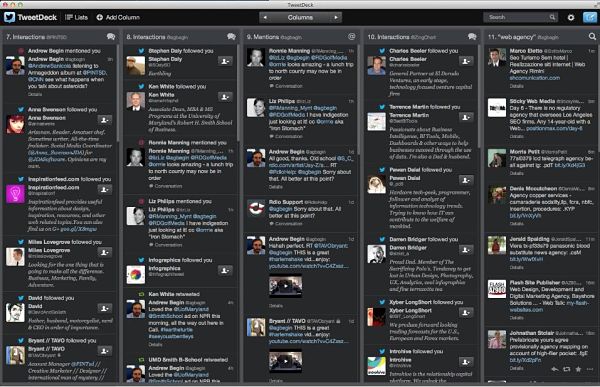
Task: Click Inspirationfeed.com pink avatar
Action: pyautogui.click(x=15, y=194)
